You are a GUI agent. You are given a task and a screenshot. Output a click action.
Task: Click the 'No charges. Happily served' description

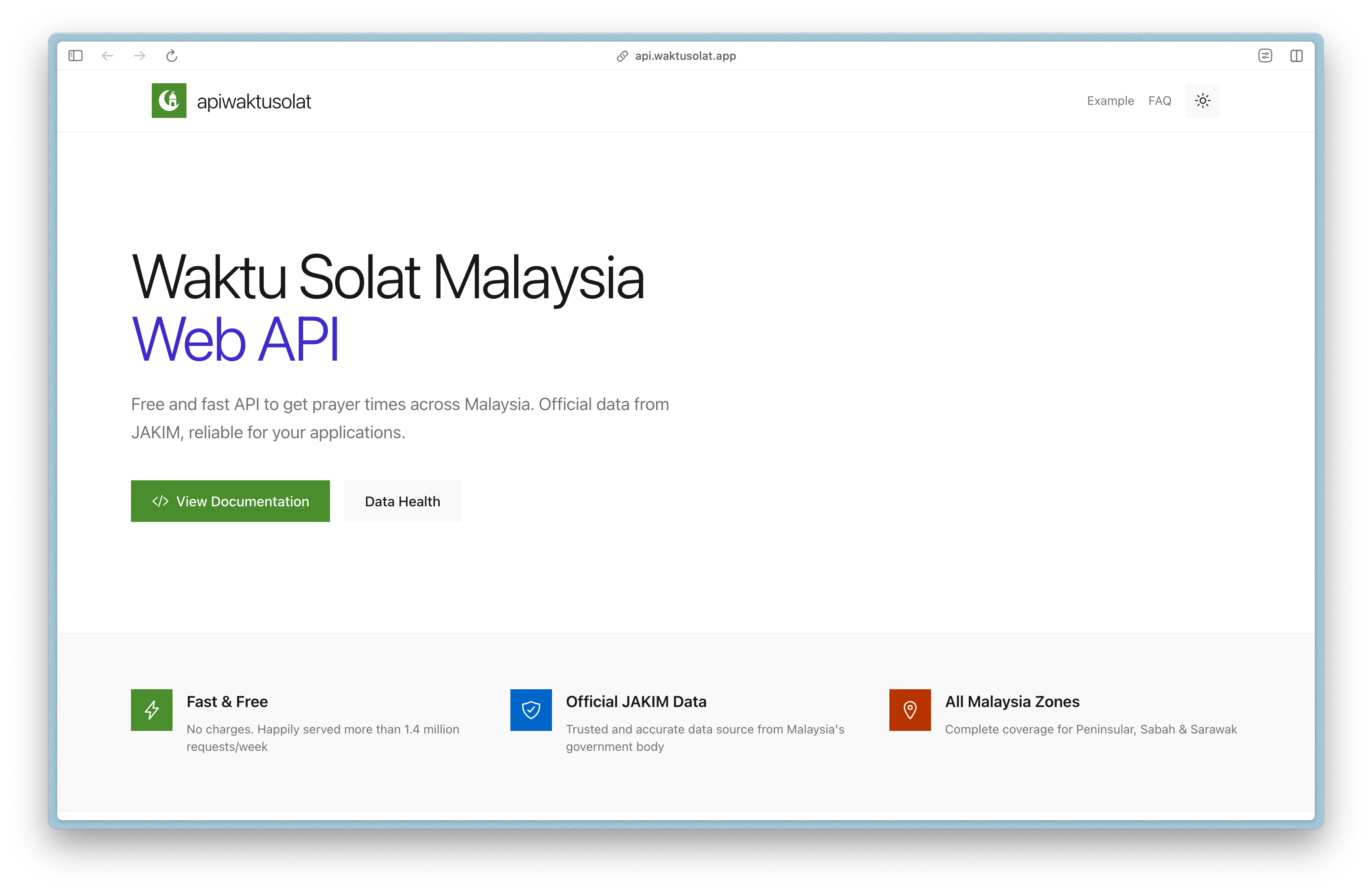point(323,738)
